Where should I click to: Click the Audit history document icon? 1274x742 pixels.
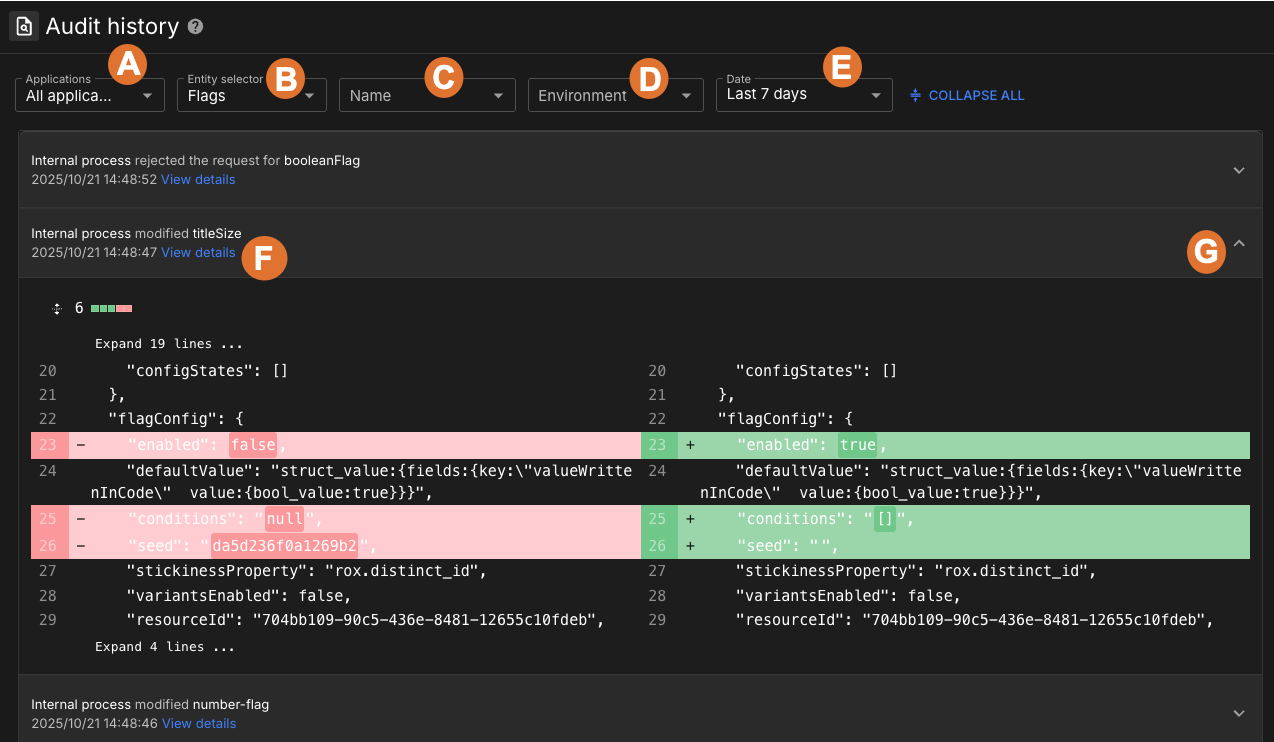pyautogui.click(x=23, y=25)
